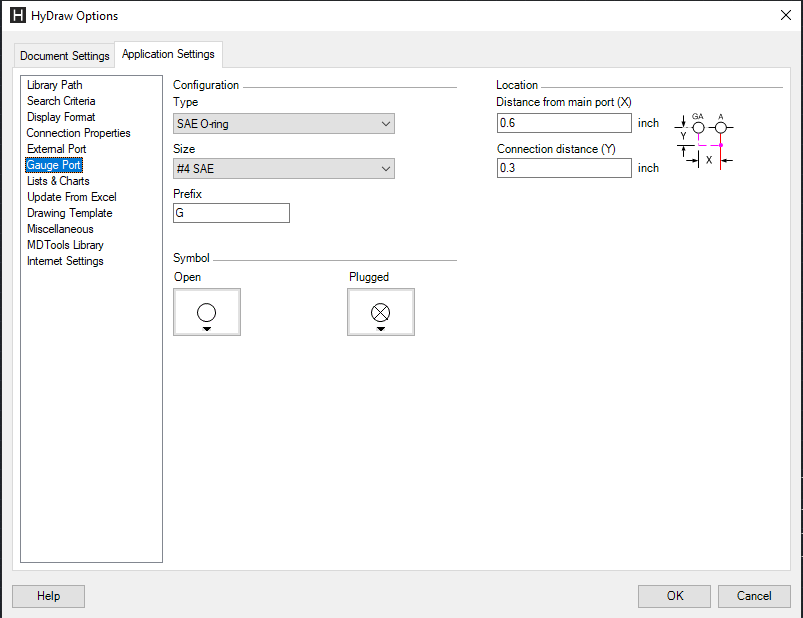Select the Gauge Port item
Image resolution: width=803 pixels, height=618 pixels.
tap(54, 165)
